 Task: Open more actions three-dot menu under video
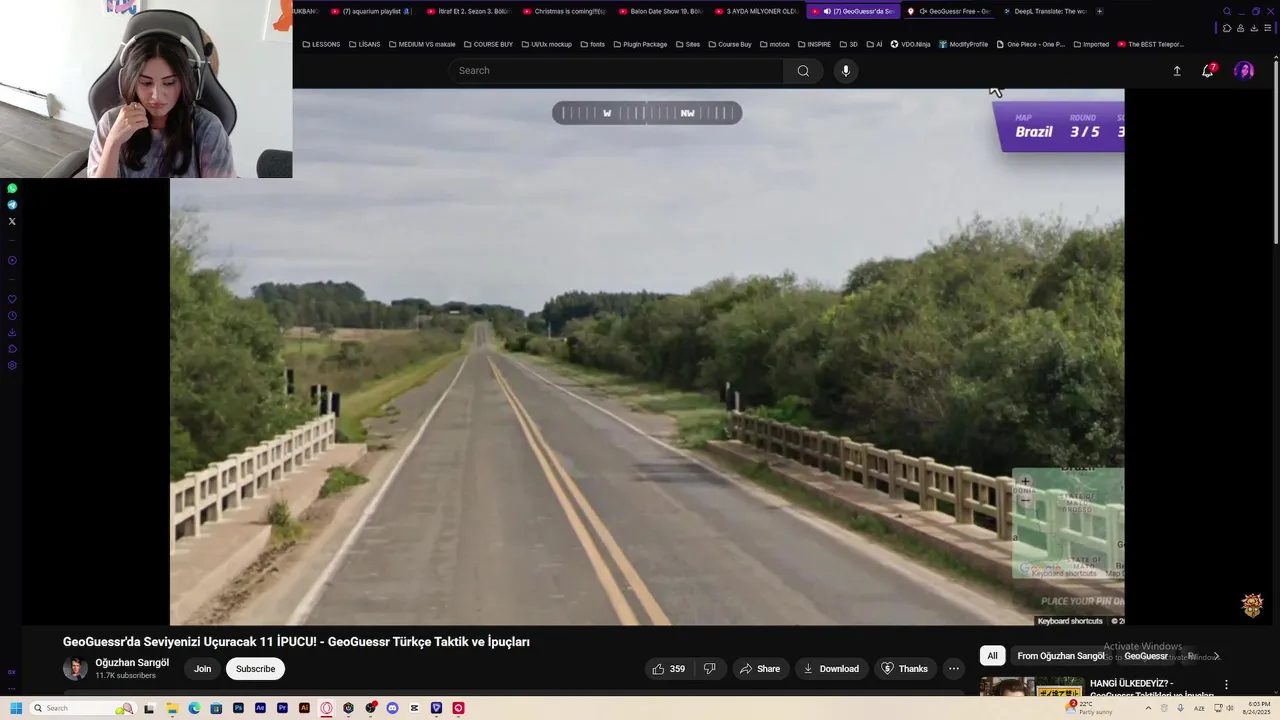tap(954, 669)
